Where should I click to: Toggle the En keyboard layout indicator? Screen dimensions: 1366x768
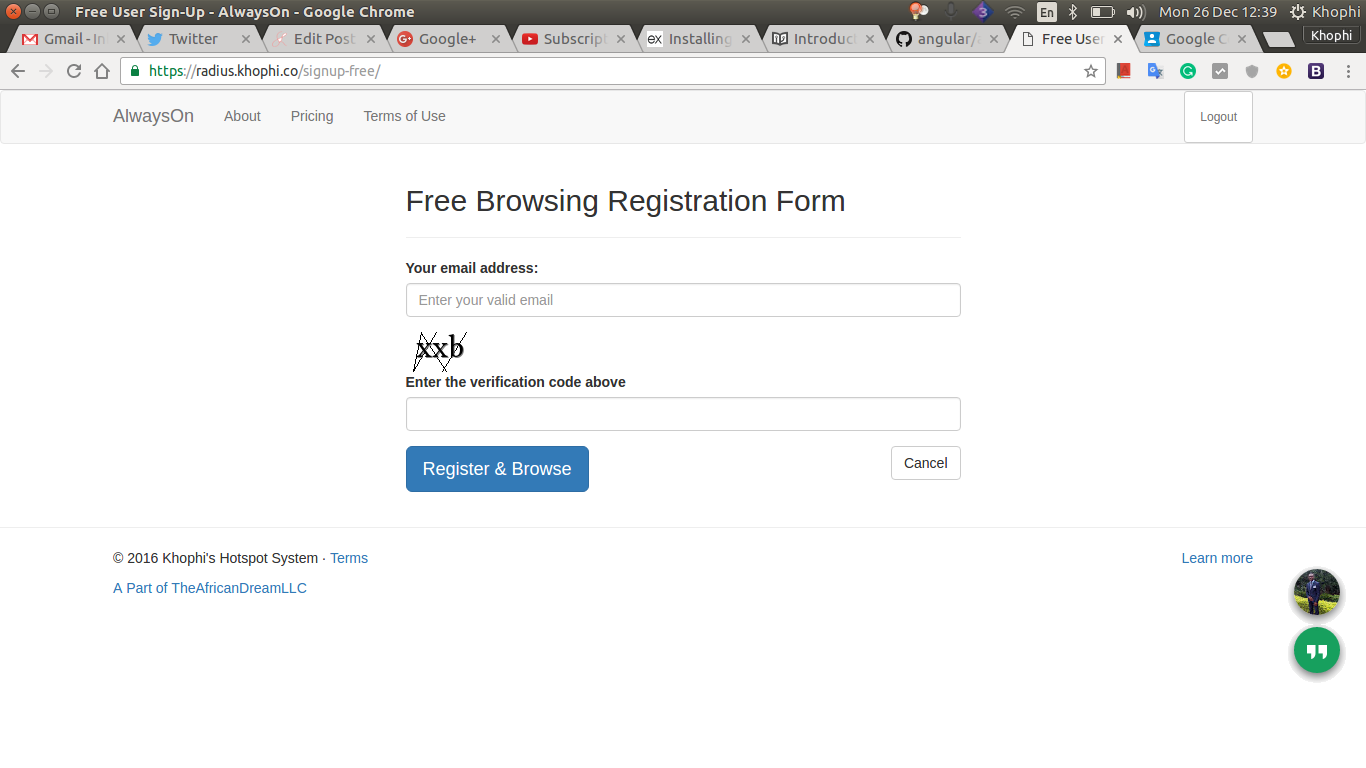pos(1046,12)
